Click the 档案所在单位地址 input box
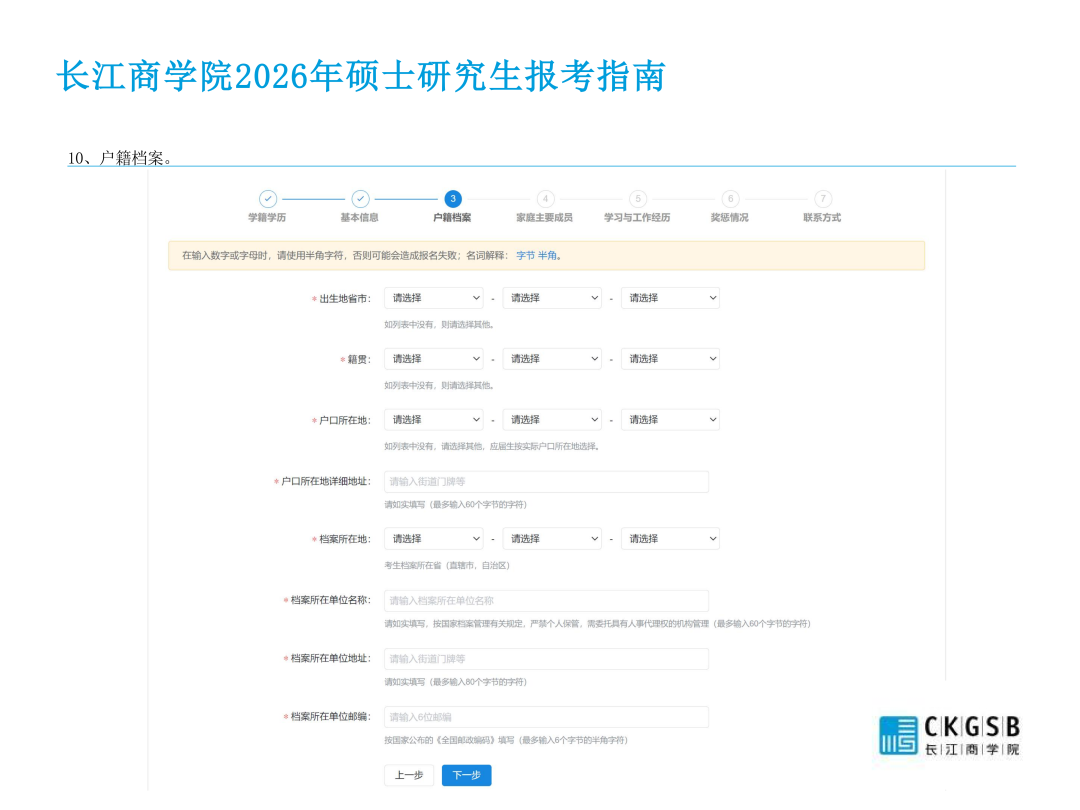 tap(546, 659)
